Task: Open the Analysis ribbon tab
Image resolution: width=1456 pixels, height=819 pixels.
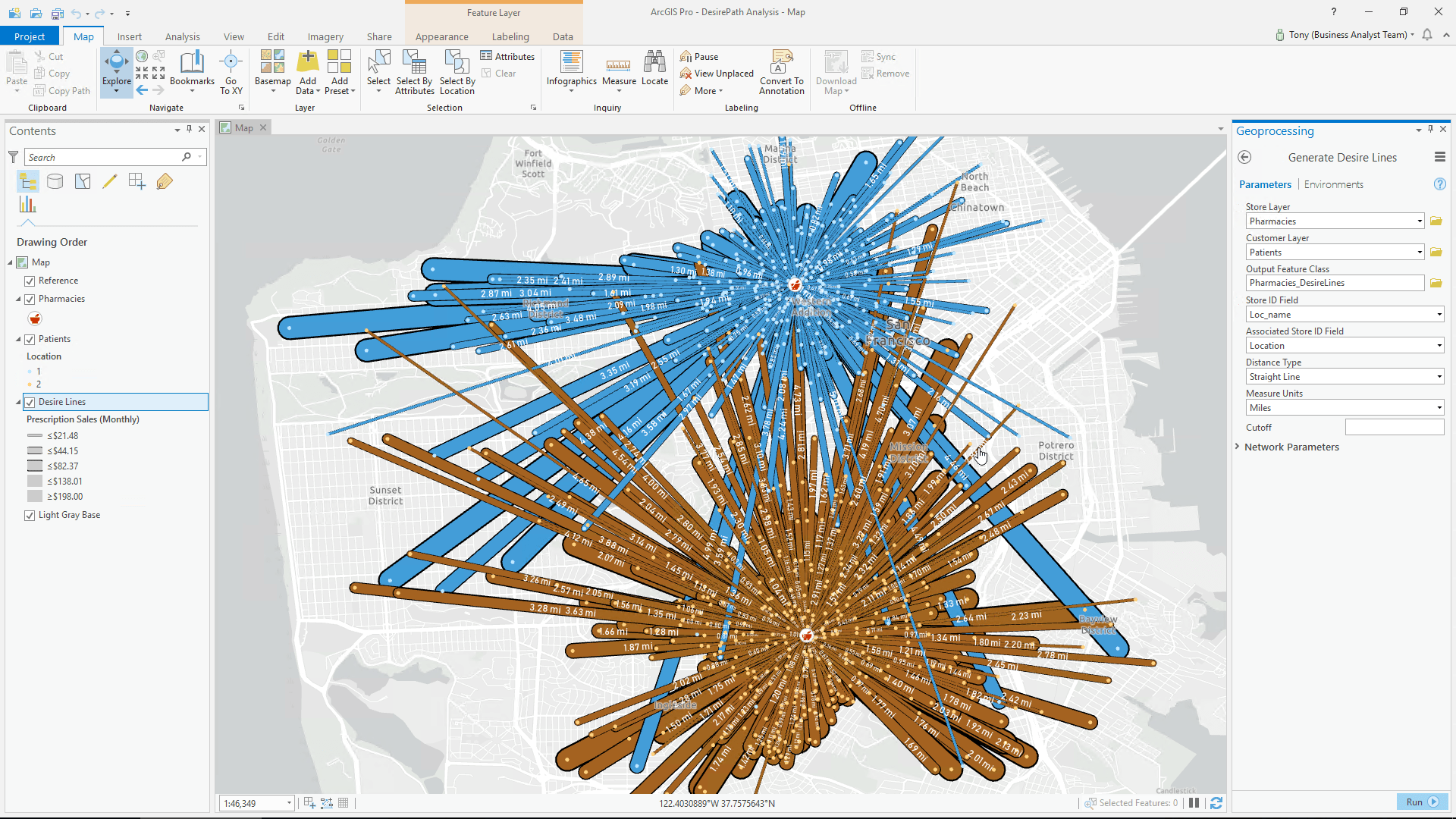Action: (182, 36)
